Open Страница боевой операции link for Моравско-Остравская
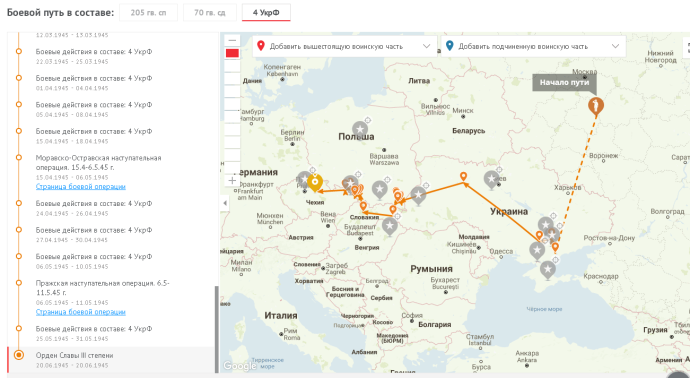 [x=81, y=187]
